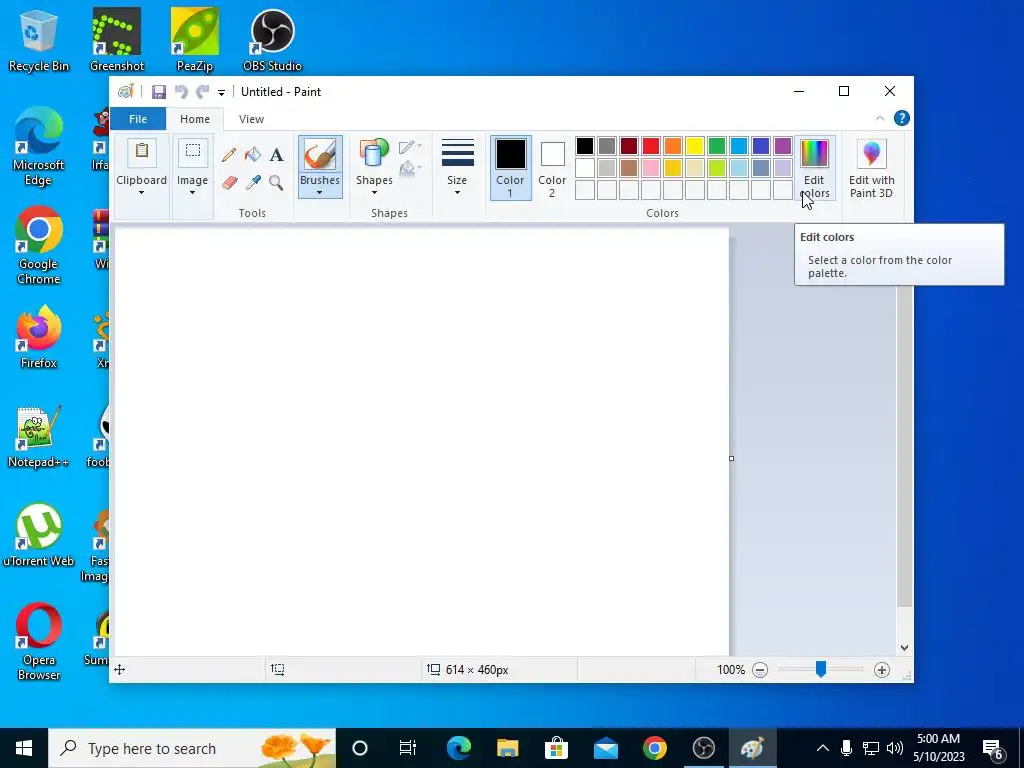Screen dimensions: 1024x768
Task: Click the Edit colors button
Action: tap(814, 168)
